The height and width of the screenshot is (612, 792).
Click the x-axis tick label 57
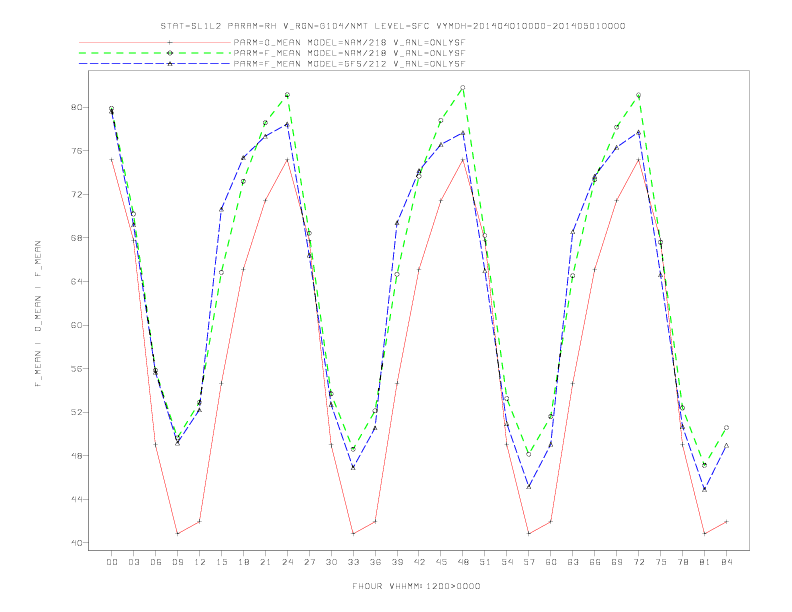[x=529, y=562]
